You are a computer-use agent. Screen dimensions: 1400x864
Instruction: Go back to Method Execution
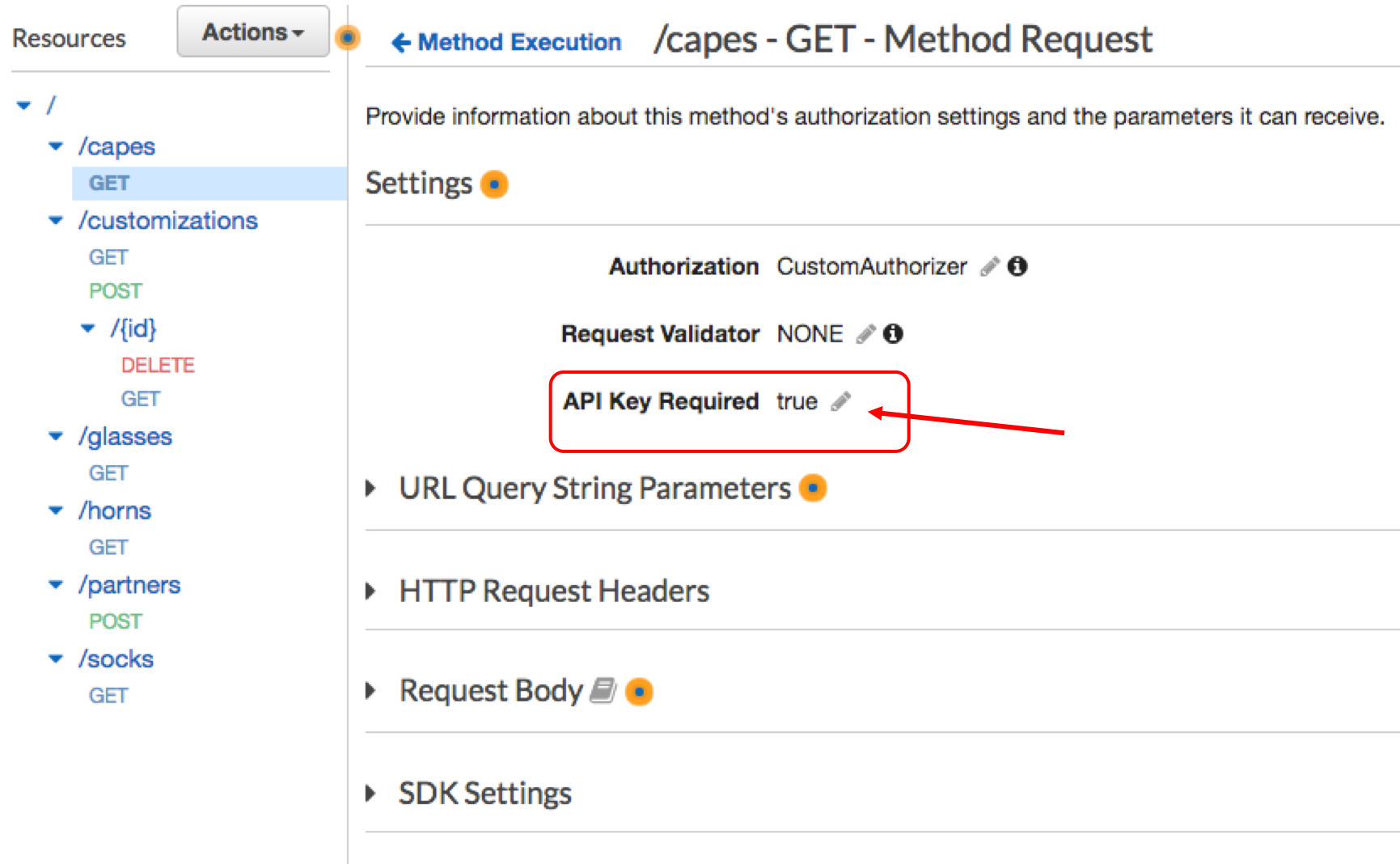pos(506,42)
